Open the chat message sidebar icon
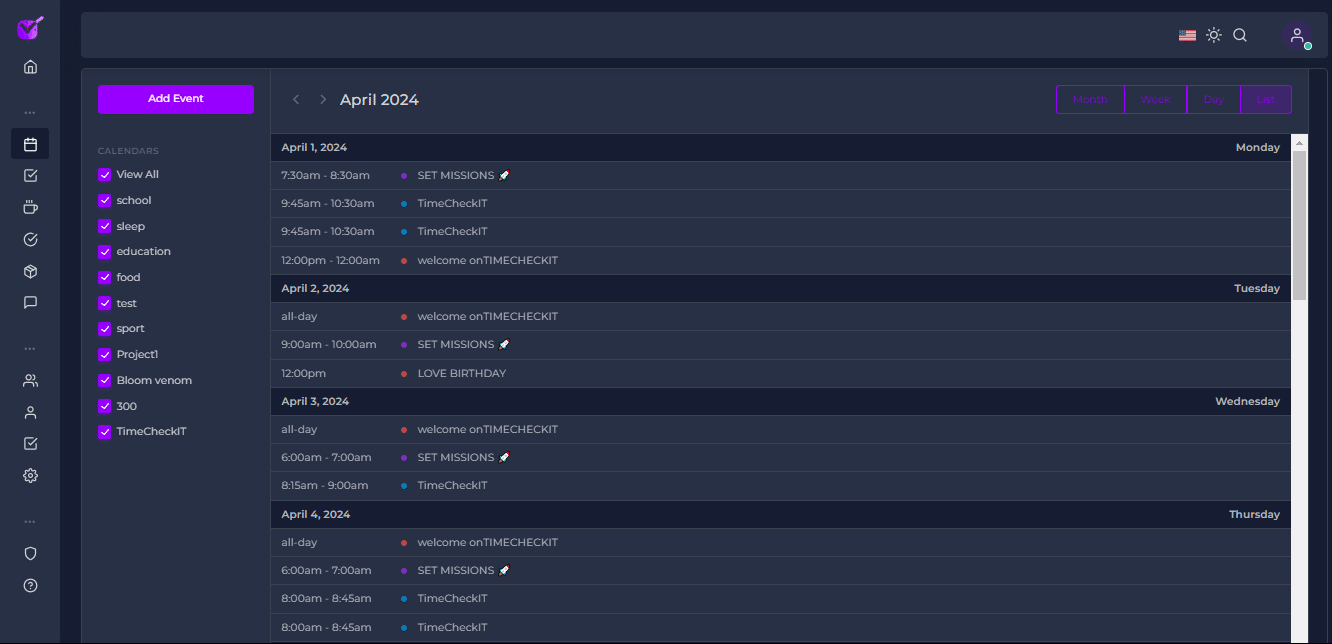The width and height of the screenshot is (1332, 644). coord(30,302)
